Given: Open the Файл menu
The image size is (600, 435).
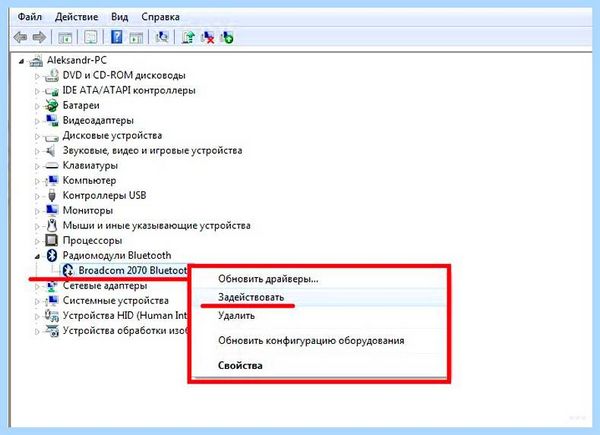Looking at the screenshot, I should [30, 17].
